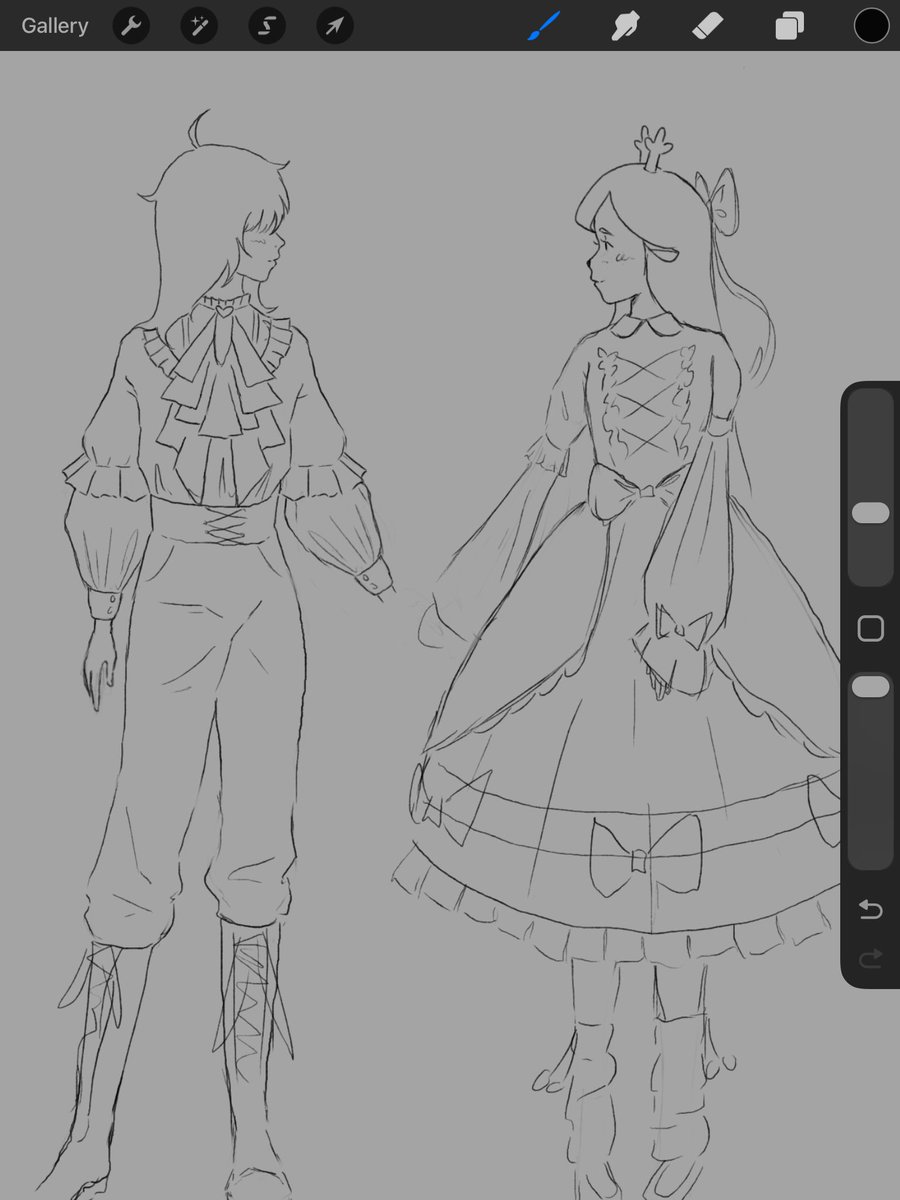
Task: Select the Smudge tool
Action: [625, 26]
